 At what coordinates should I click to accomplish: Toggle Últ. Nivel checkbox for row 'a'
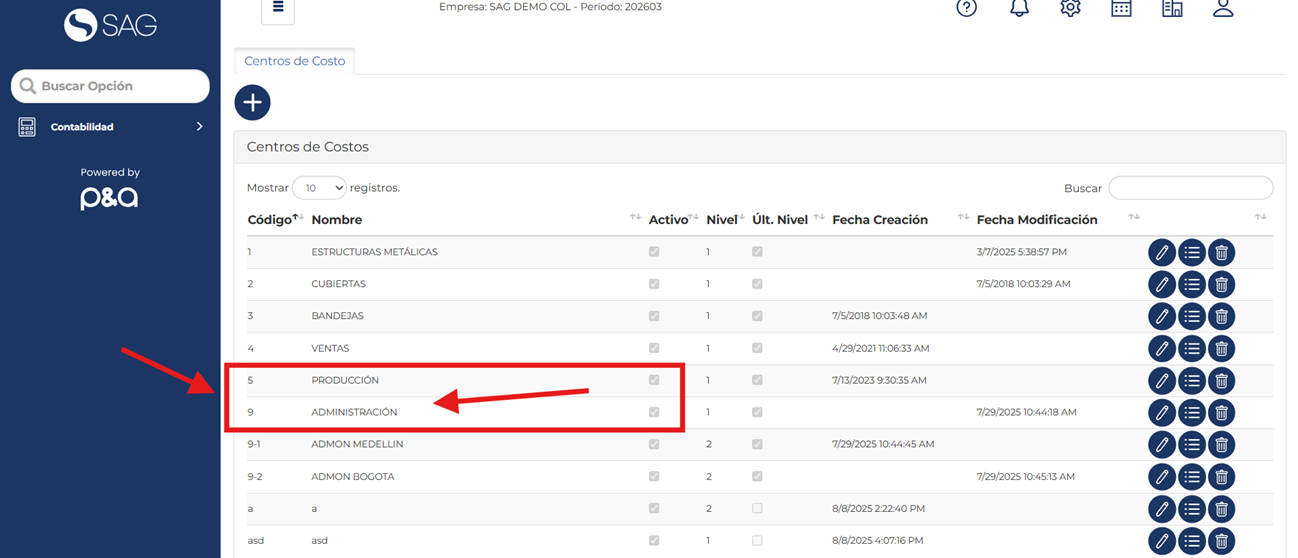[757, 509]
